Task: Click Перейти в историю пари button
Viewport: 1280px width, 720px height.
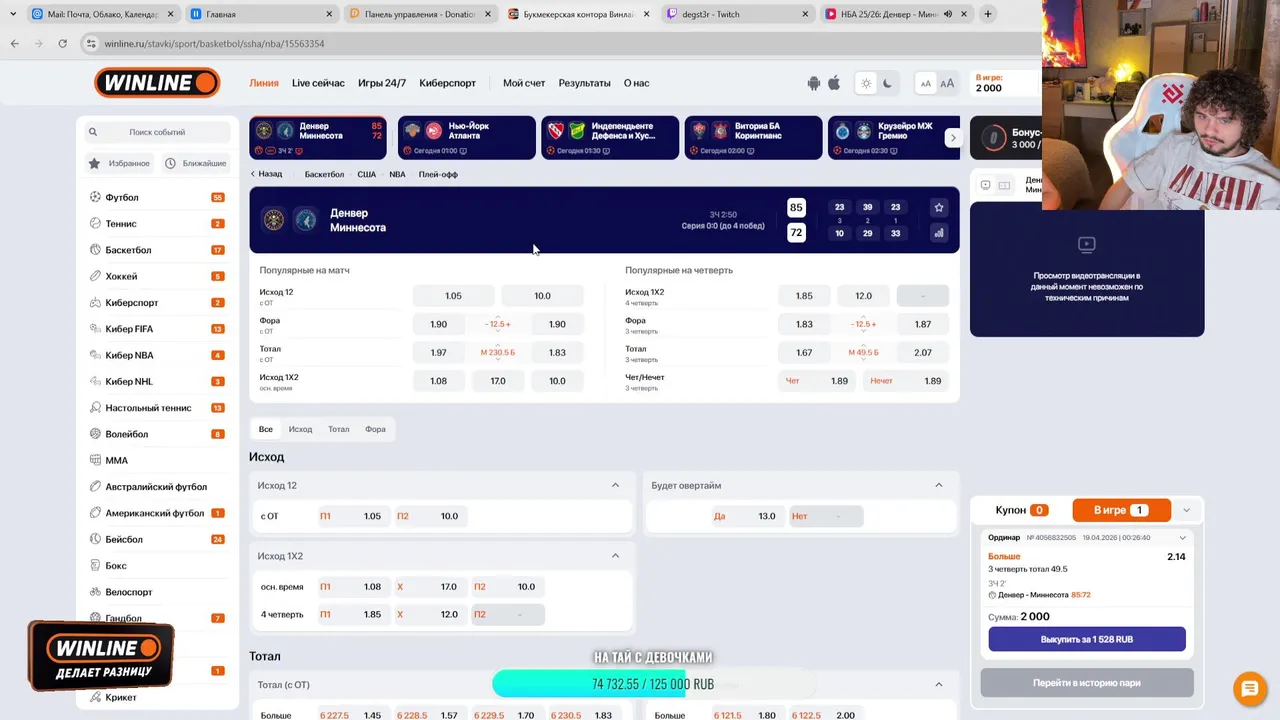Action: (1087, 683)
